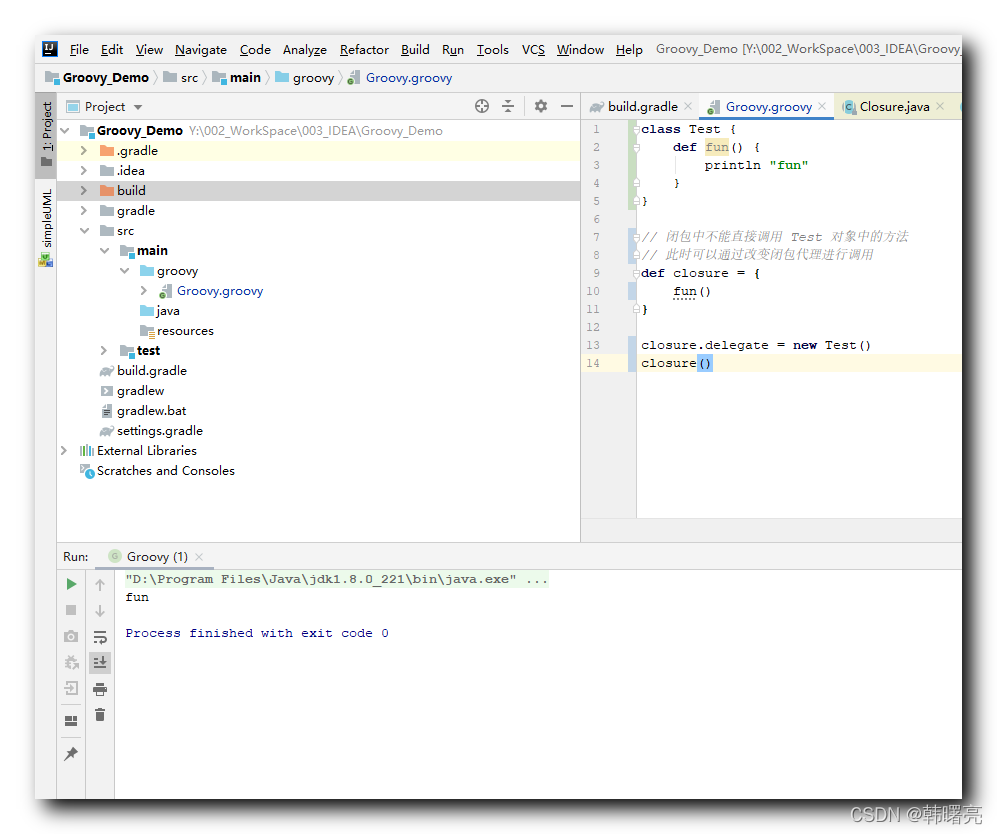This screenshot has width=997, height=834.
Task: Open Project panel settings gear
Action: (540, 106)
